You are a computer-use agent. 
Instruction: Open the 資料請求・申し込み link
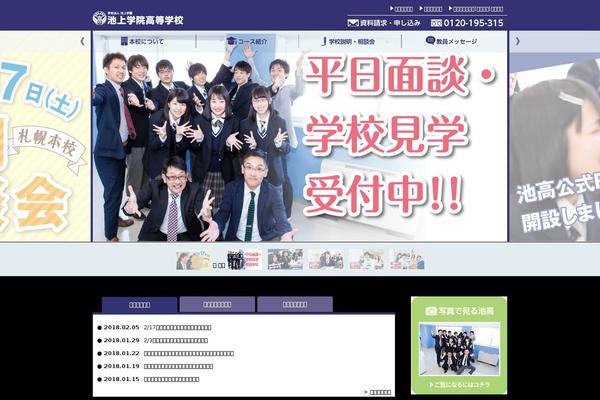coord(384,23)
